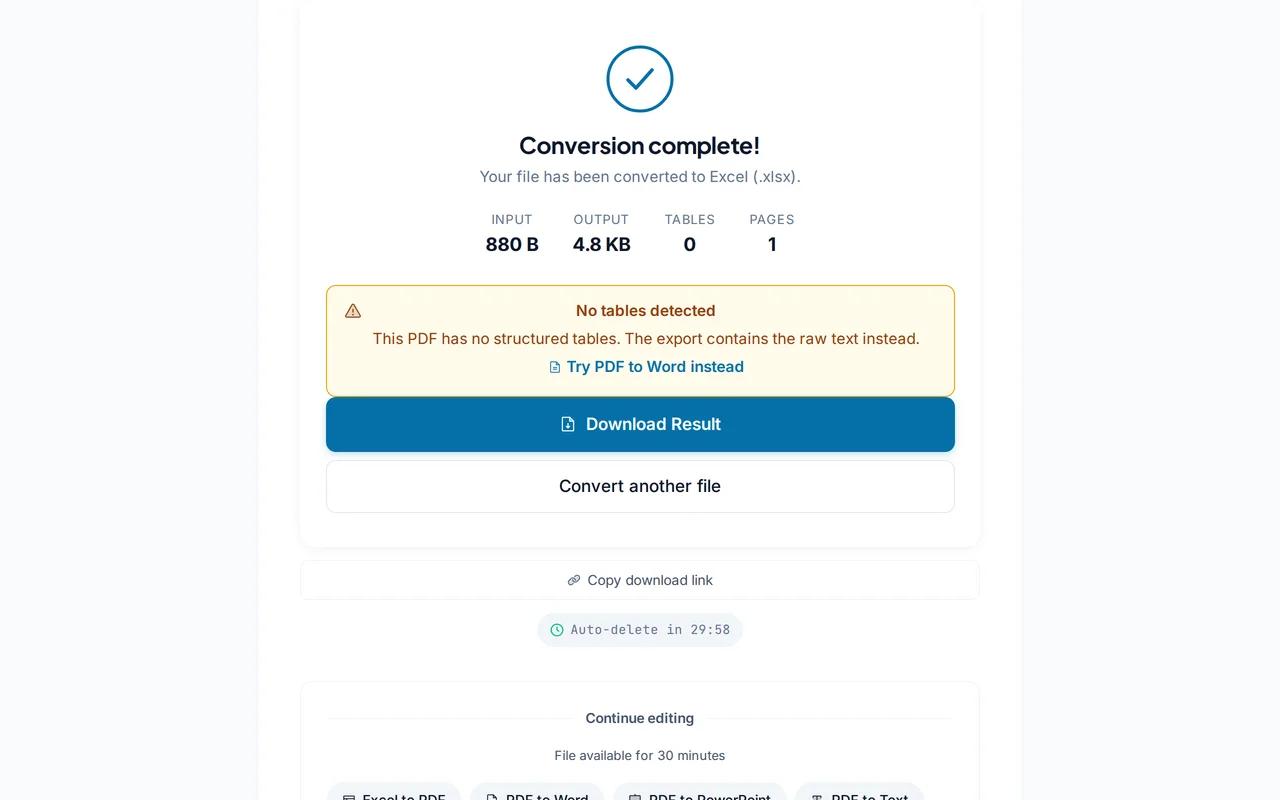The image size is (1280, 800).
Task: Click the conversion complete checkmark icon
Action: click(640, 79)
